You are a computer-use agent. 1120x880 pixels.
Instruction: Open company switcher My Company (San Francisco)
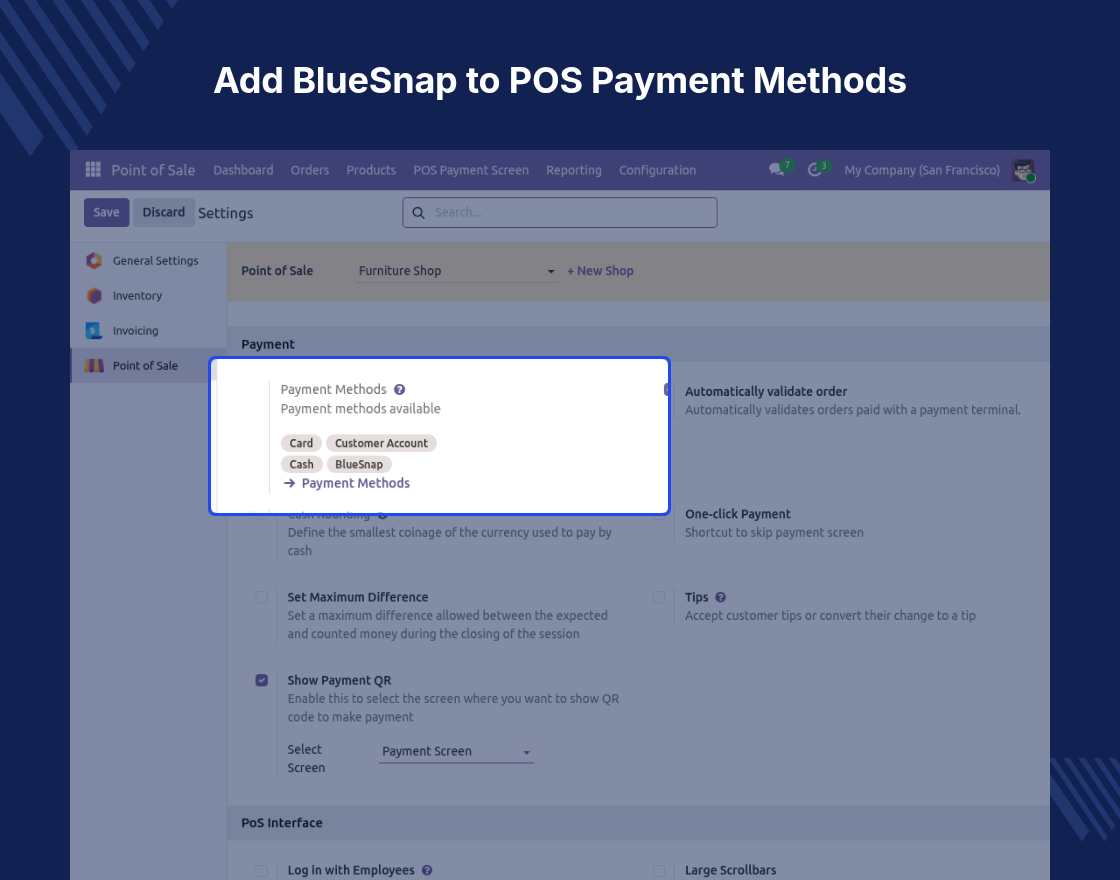click(921, 170)
